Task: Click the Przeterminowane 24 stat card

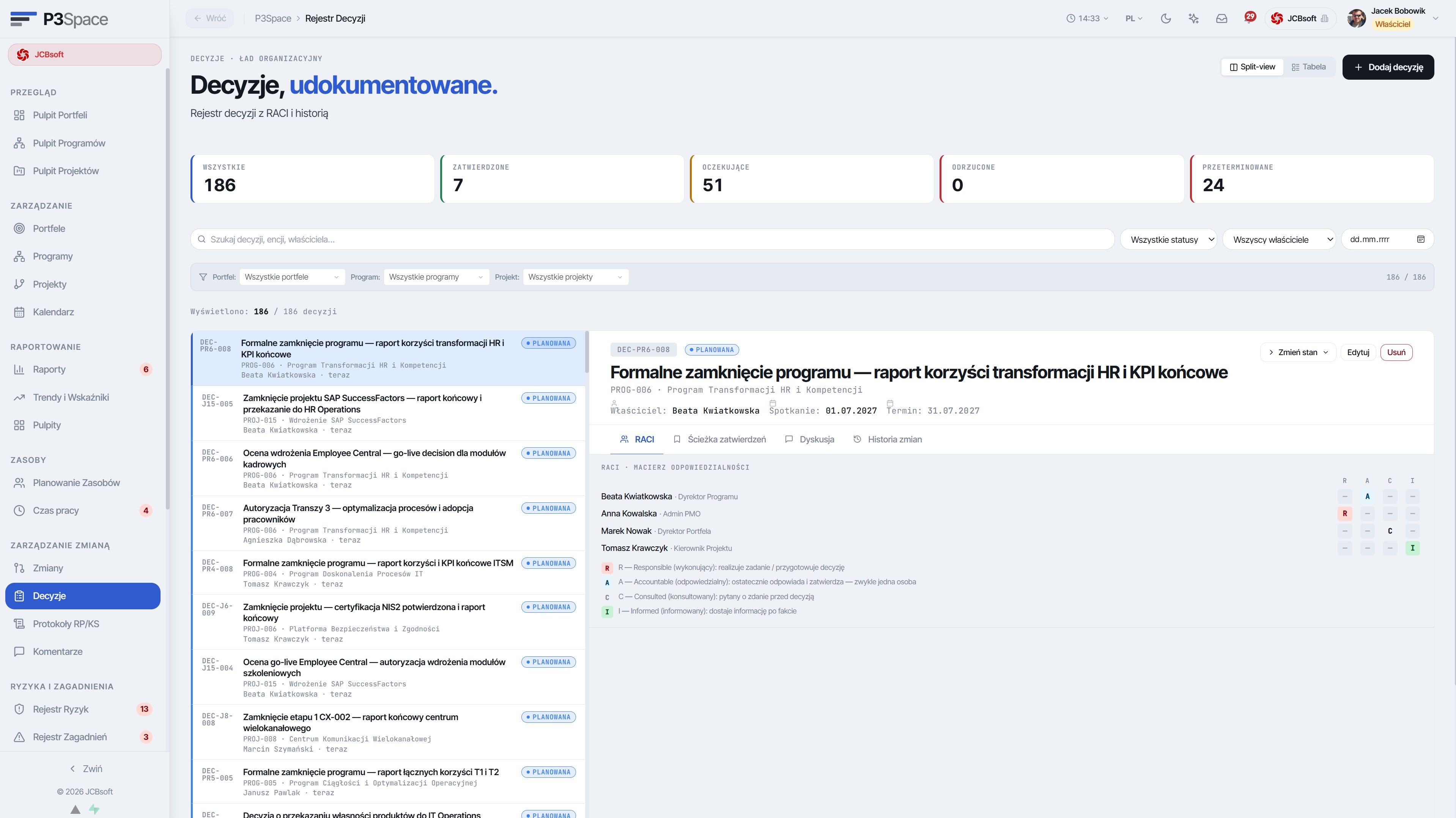Action: click(x=1312, y=179)
